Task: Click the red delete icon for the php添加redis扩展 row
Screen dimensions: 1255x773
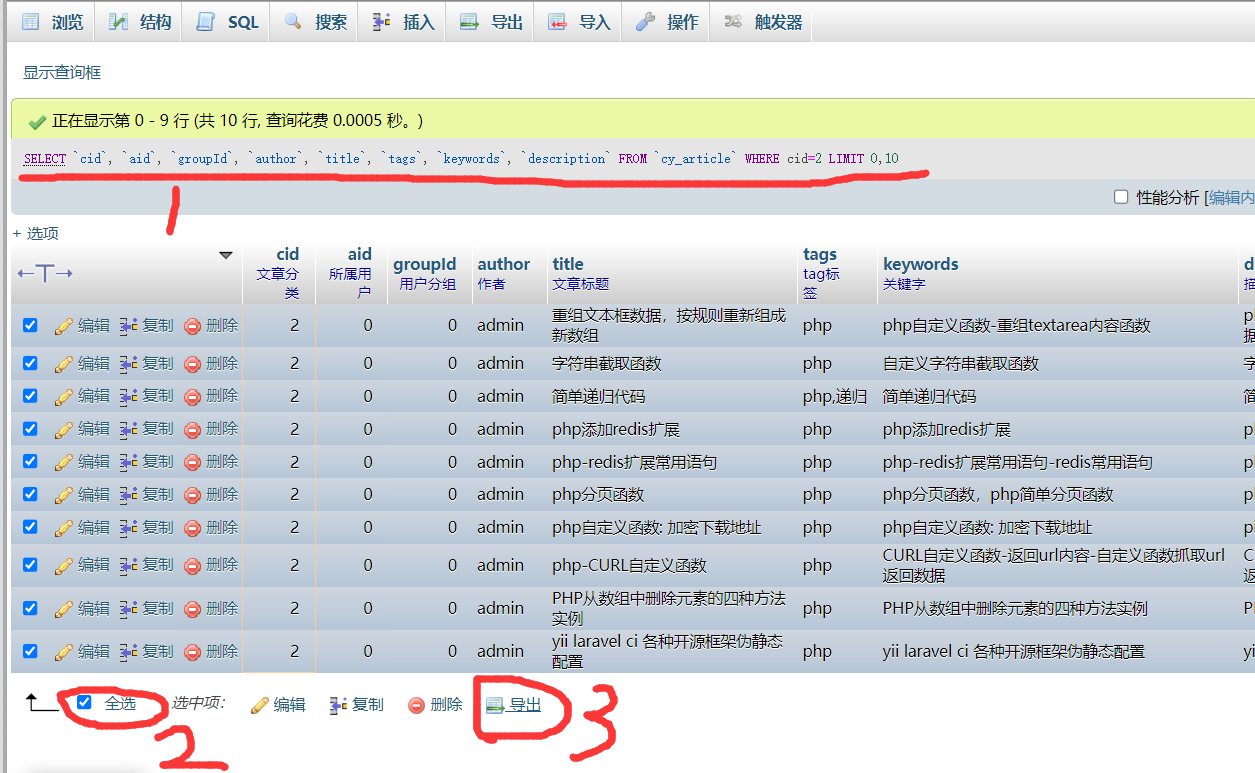Action: (193, 429)
